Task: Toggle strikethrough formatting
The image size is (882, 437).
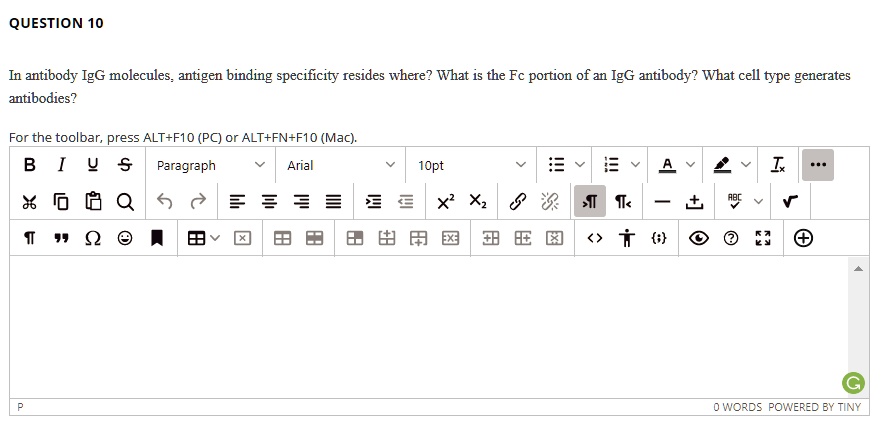Action: (124, 165)
